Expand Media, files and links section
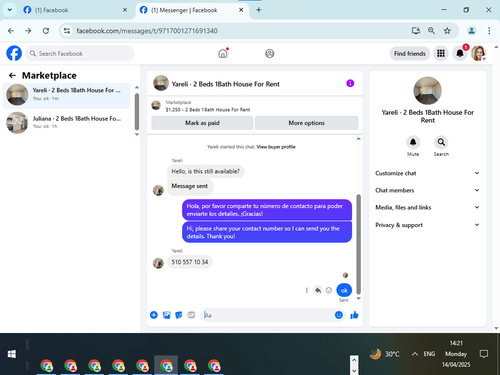Image resolution: width=500 pixels, height=375 pixels. (x=427, y=208)
